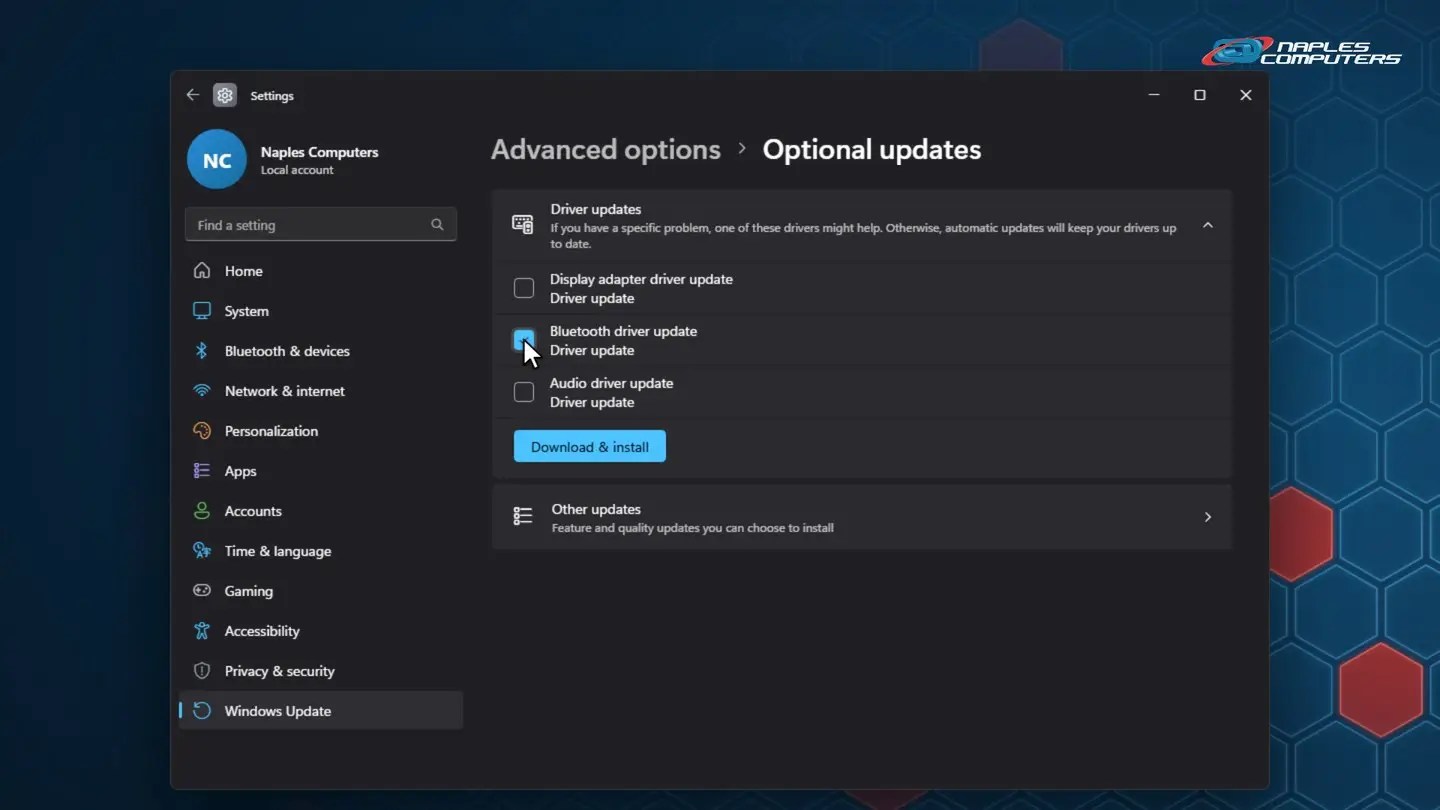Click the Network wifi icon
1440x810 pixels.
pyautogui.click(x=202, y=391)
